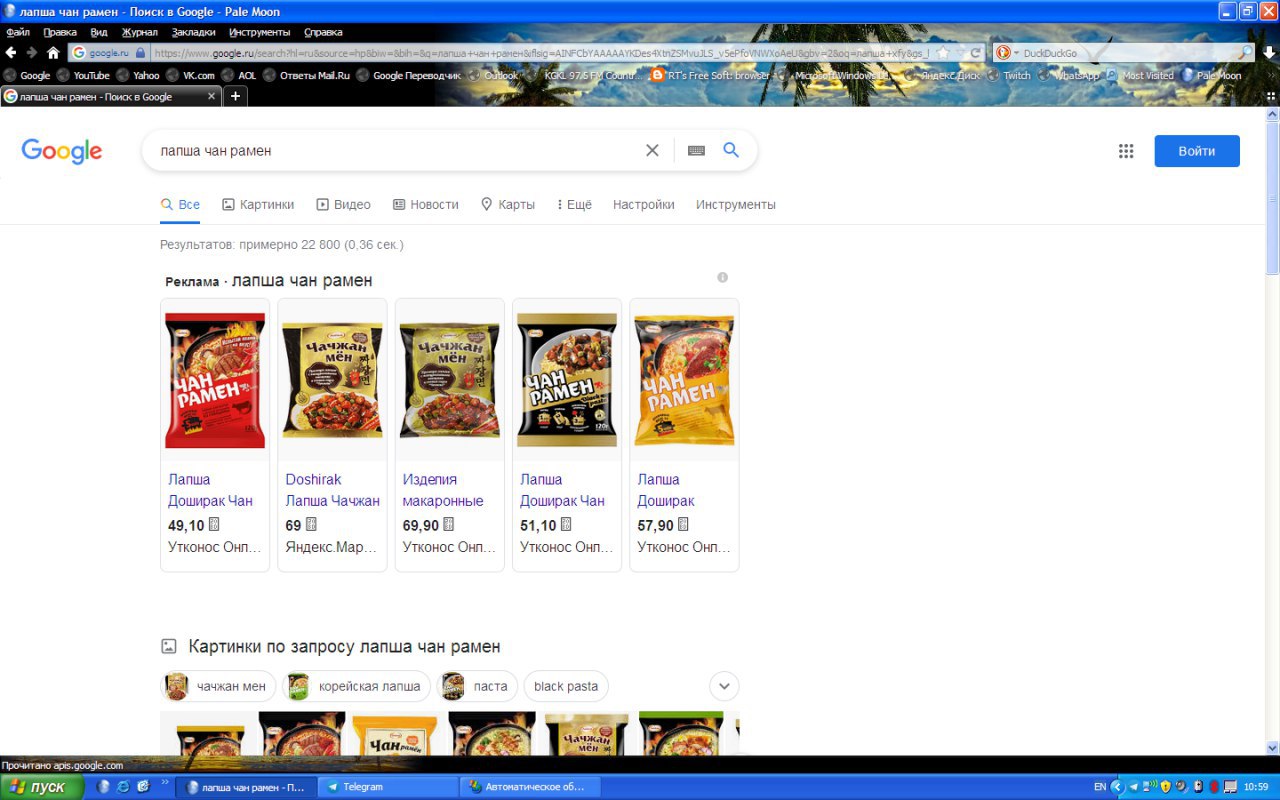Open DuckDuckGo search engine selector
Viewport: 1280px width, 800px height.
pos(1007,53)
